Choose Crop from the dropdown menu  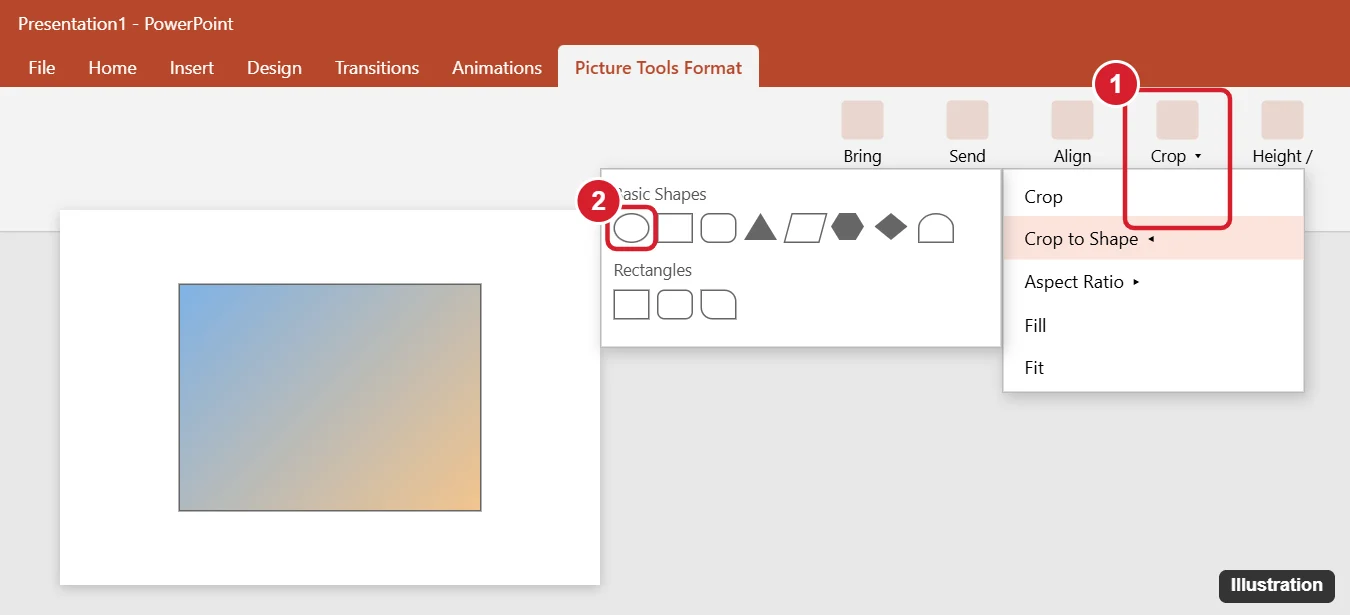[1153, 197]
